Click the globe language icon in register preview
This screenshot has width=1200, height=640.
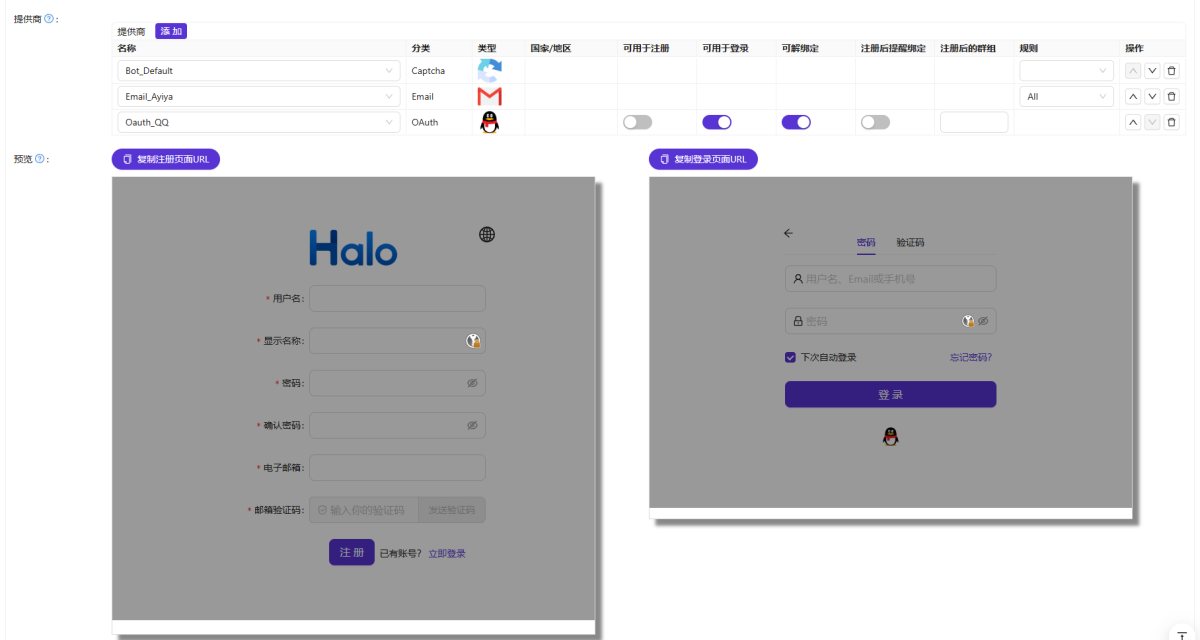(x=487, y=235)
